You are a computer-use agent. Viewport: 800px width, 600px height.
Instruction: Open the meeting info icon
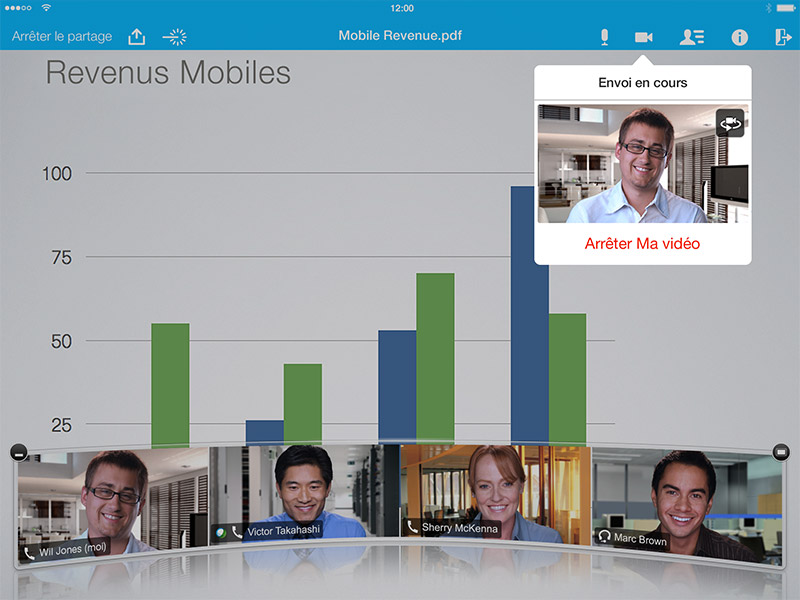tap(740, 37)
